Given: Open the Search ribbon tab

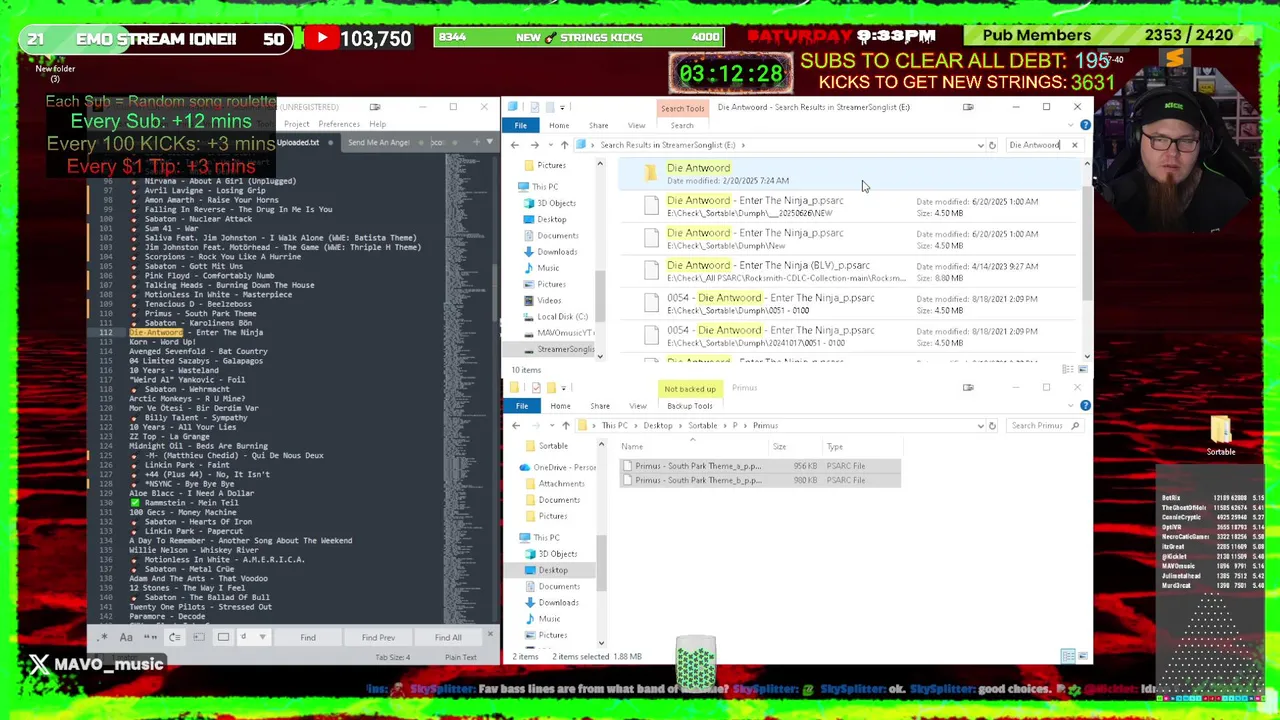Looking at the screenshot, I should point(682,125).
